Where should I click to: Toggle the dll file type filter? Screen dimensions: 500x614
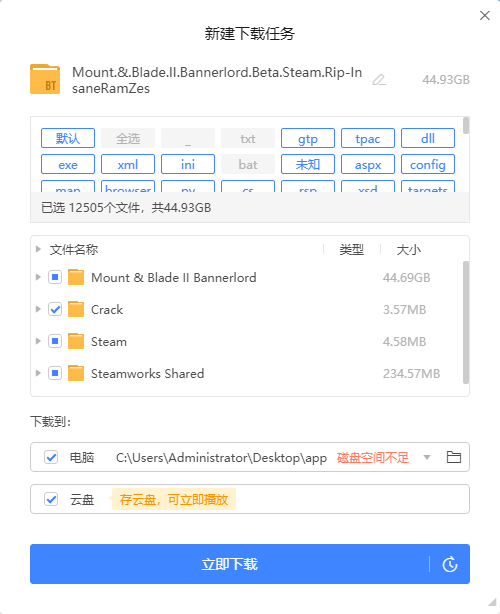428,138
